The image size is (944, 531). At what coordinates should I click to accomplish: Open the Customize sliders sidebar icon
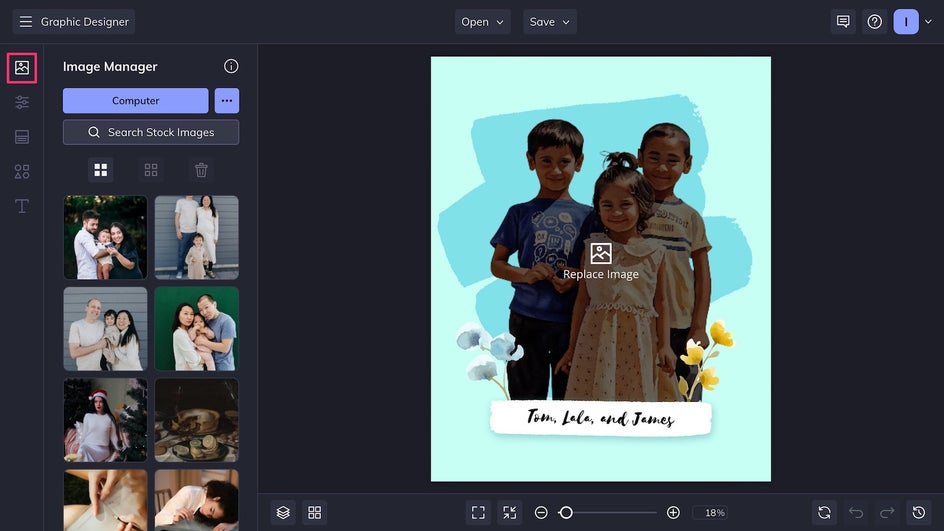(x=22, y=102)
